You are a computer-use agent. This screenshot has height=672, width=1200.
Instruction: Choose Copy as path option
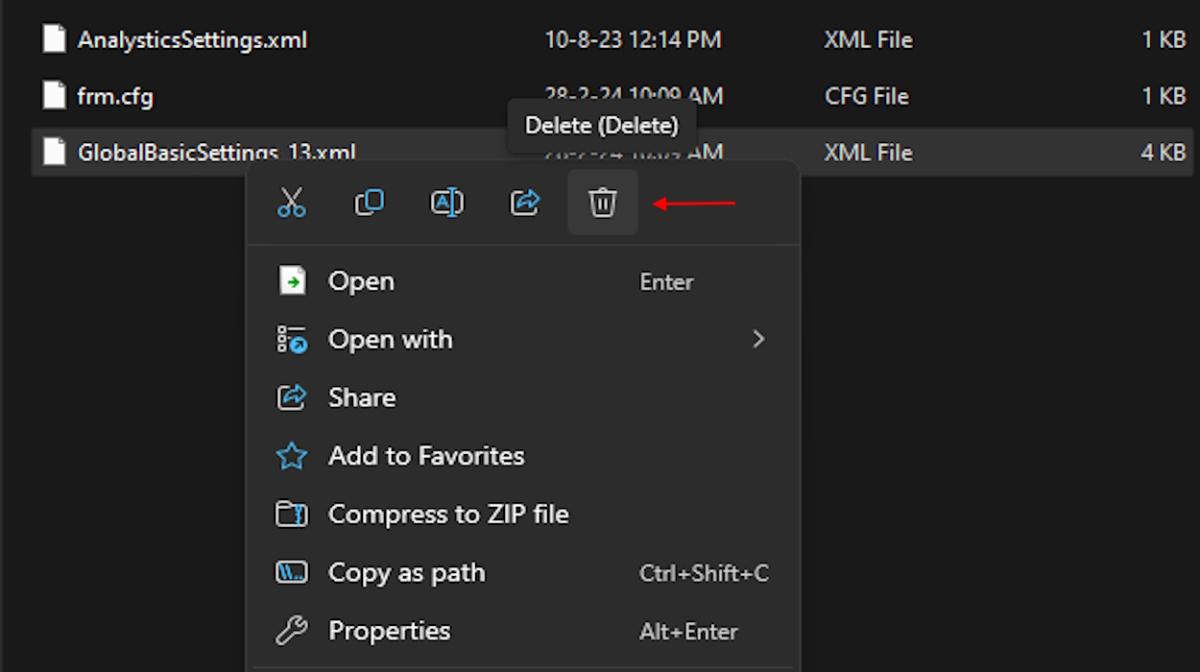coord(406,573)
